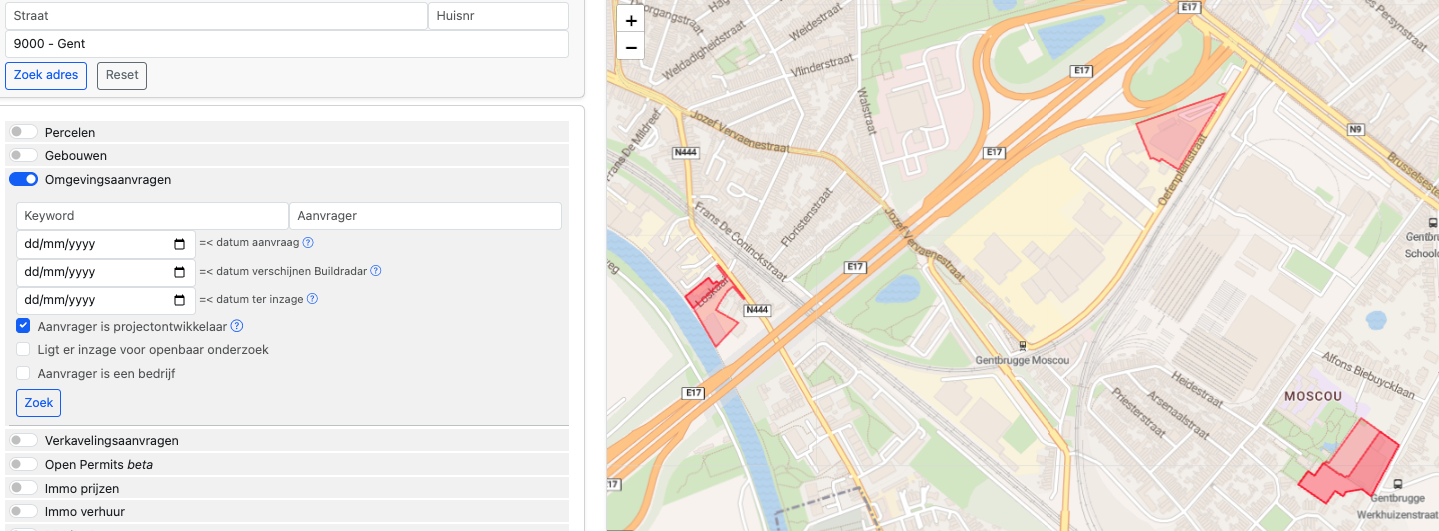Zoom in on the map
The width and height of the screenshot is (1439, 531).
pos(631,20)
